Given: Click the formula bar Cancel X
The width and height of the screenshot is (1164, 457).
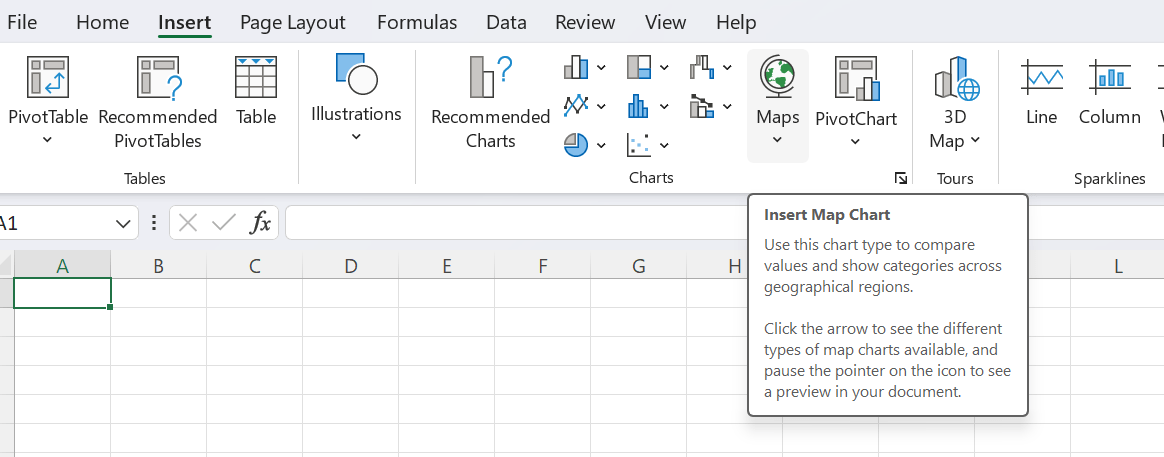Looking at the screenshot, I should click(x=189, y=223).
